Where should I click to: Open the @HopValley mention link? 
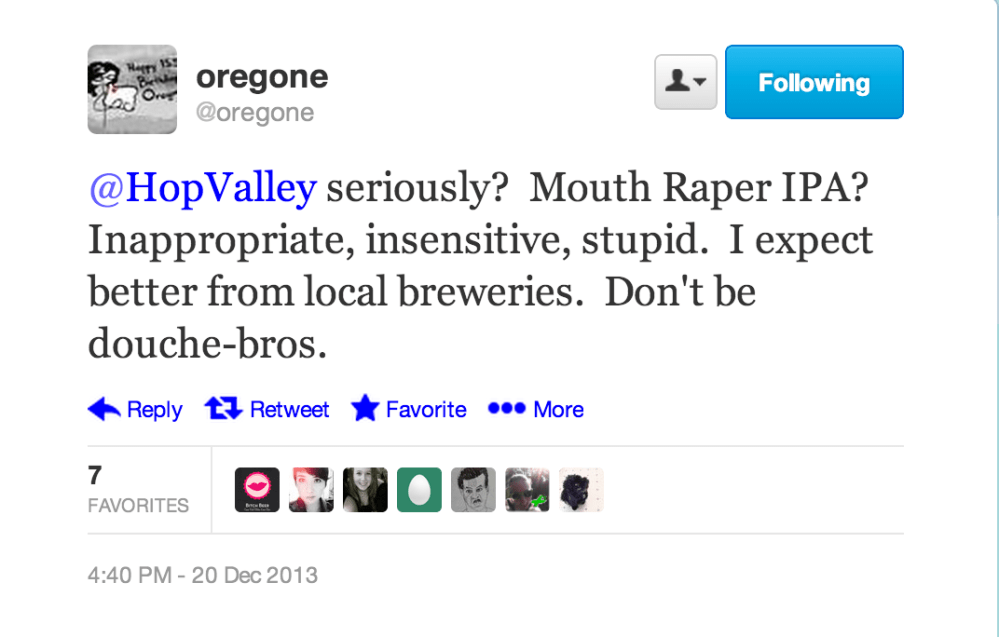tap(201, 187)
